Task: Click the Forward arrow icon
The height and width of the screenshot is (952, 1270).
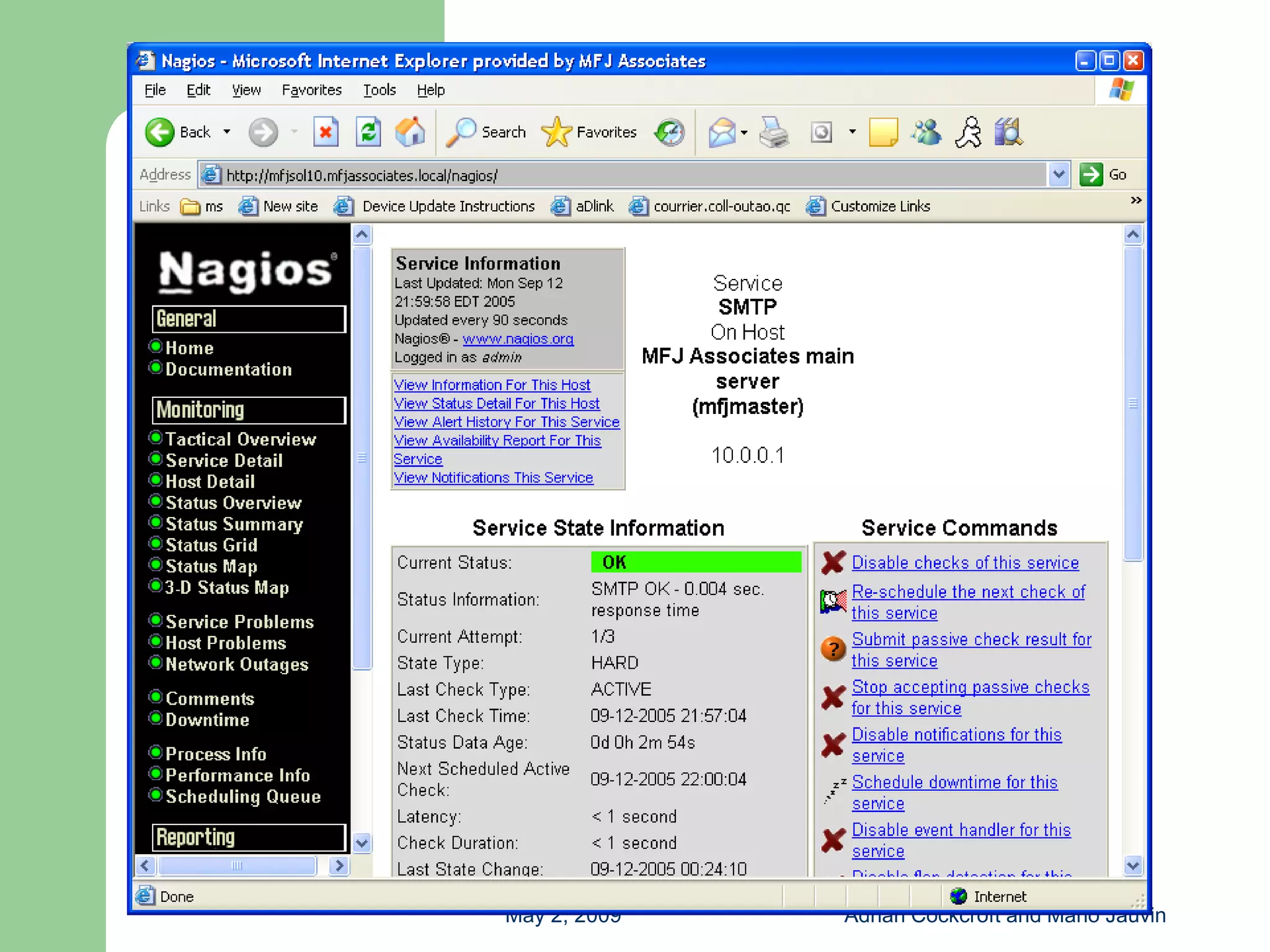Action: click(x=263, y=132)
